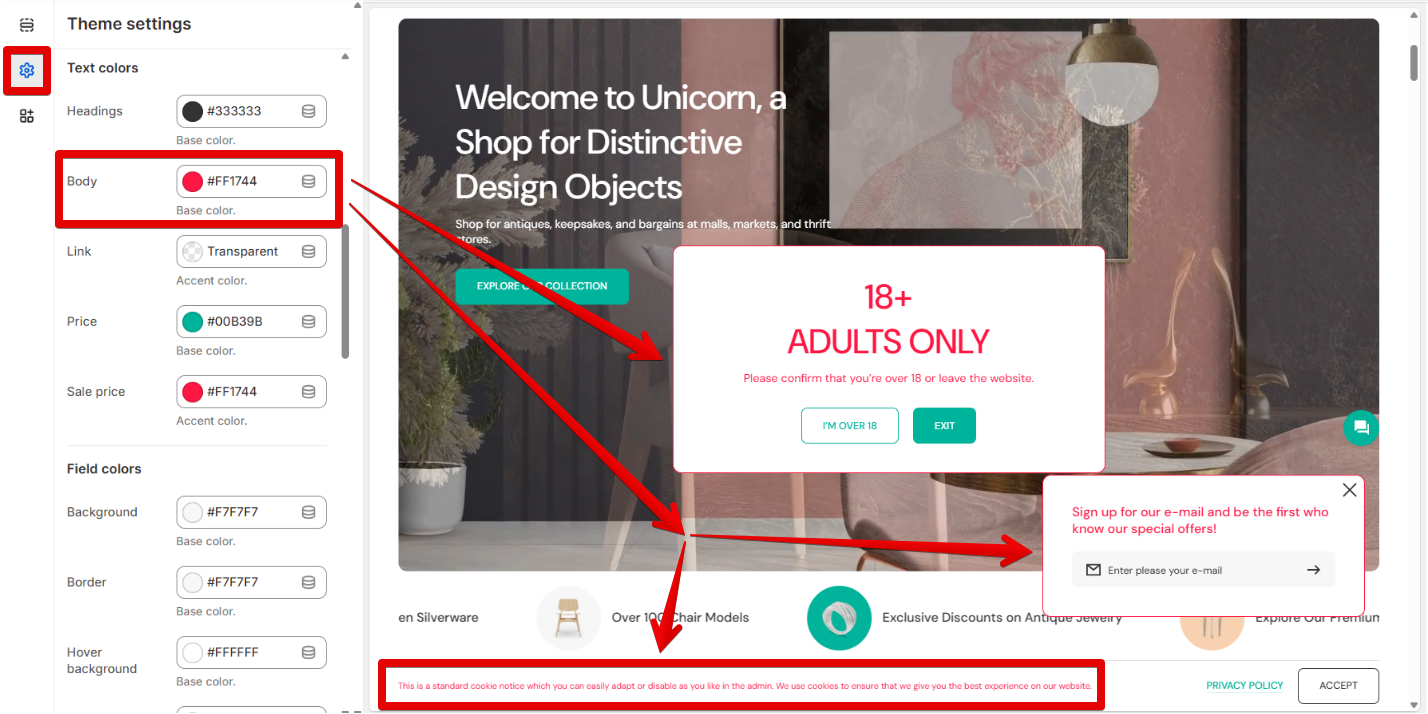Viewport: 1428px width, 714px height.
Task: Submit e-mail with the arrow icon
Action: click(1314, 570)
